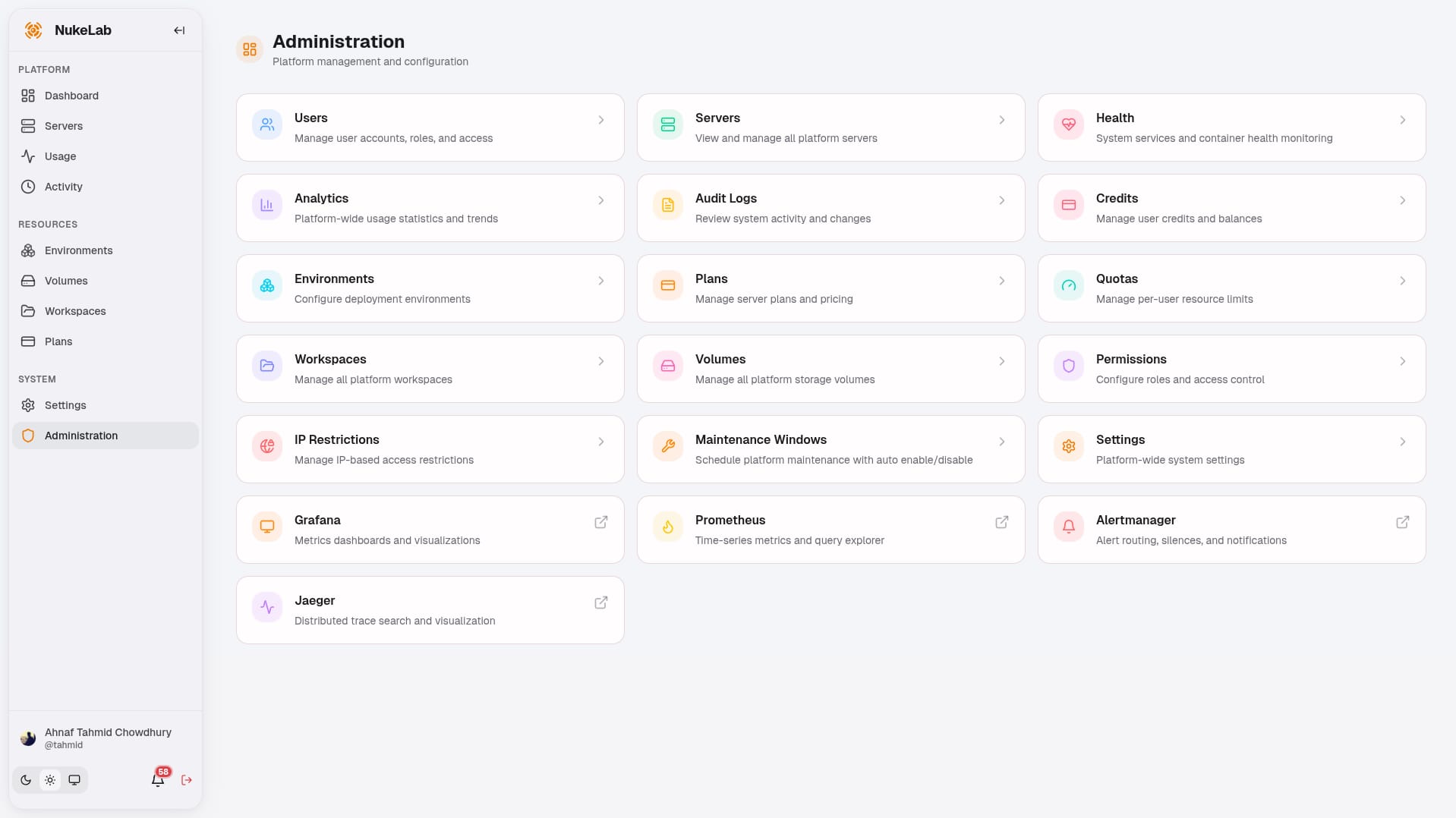The height and width of the screenshot is (818, 1456).
Task: Click 'Manage server plans and pricing' text
Action: tap(774, 299)
